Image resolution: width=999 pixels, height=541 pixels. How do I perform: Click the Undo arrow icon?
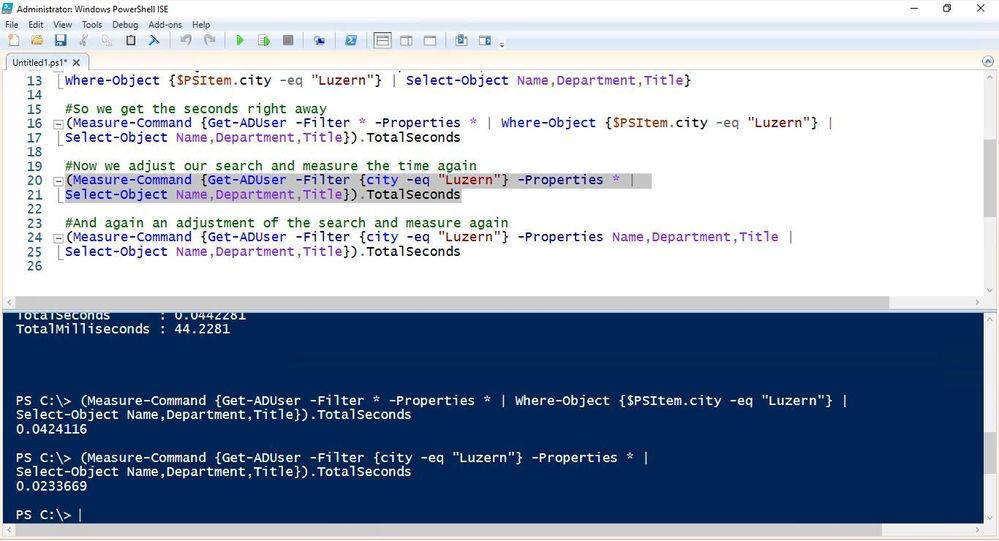coord(185,41)
